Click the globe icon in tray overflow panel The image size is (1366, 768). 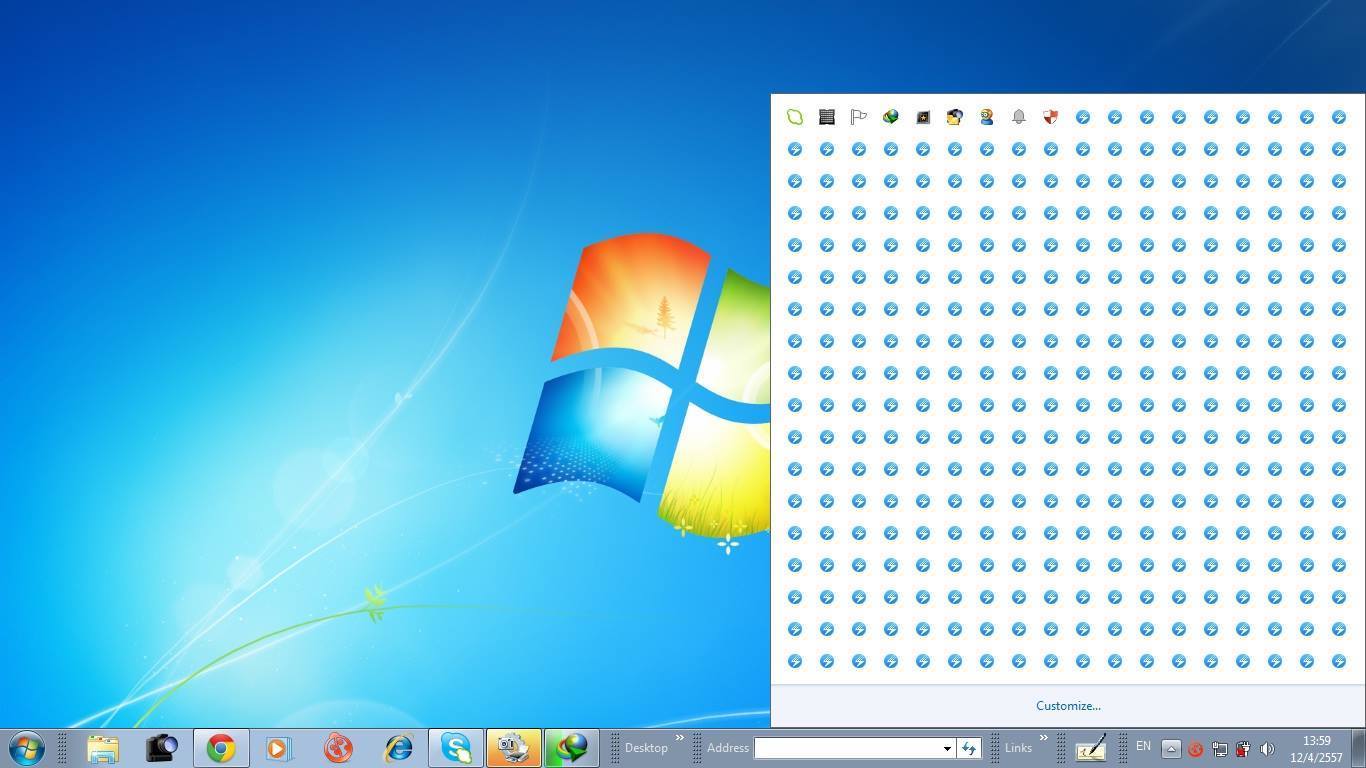pyautogui.click(x=891, y=117)
